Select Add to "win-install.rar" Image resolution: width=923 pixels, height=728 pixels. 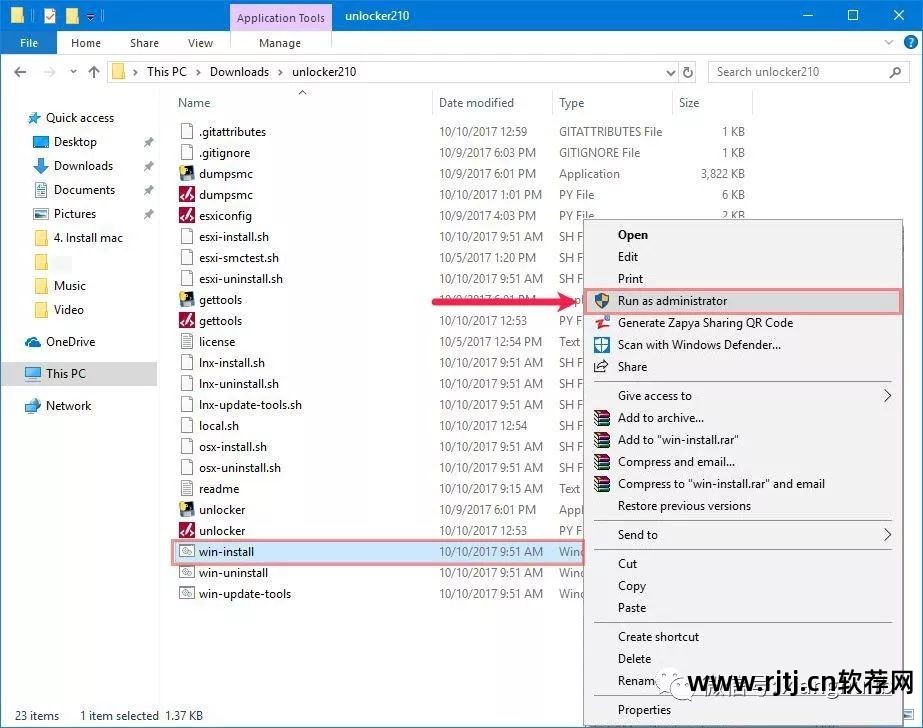pos(678,440)
